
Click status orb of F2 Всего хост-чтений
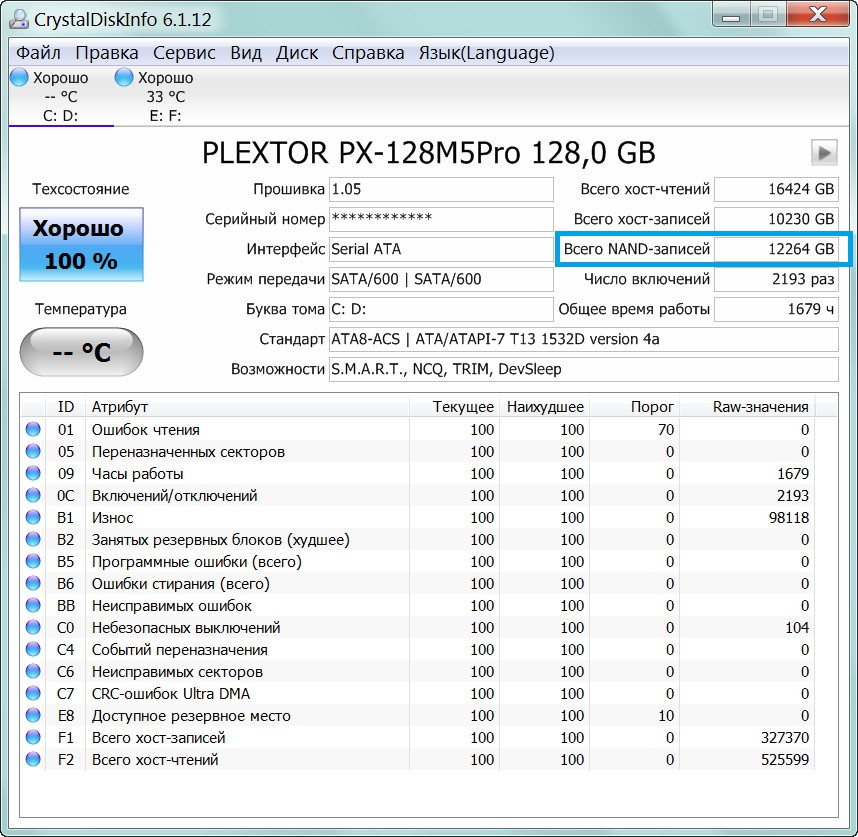click(x=33, y=759)
